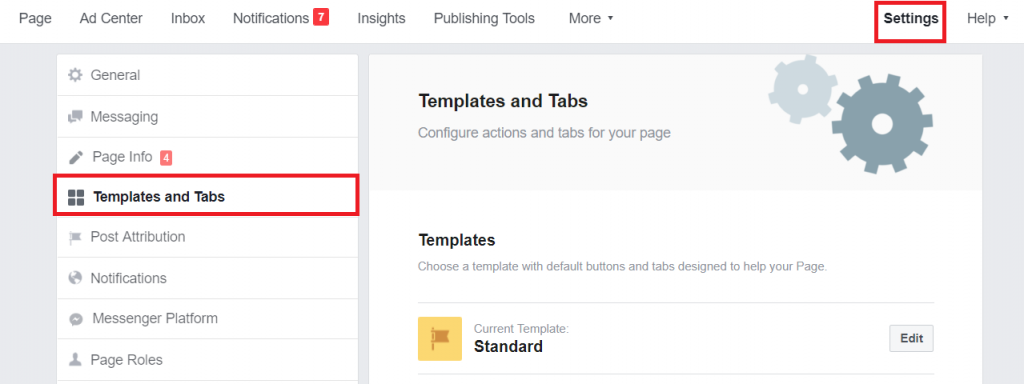Open the Insights tab
Viewport: 1024px width, 384px height.
pos(381,19)
